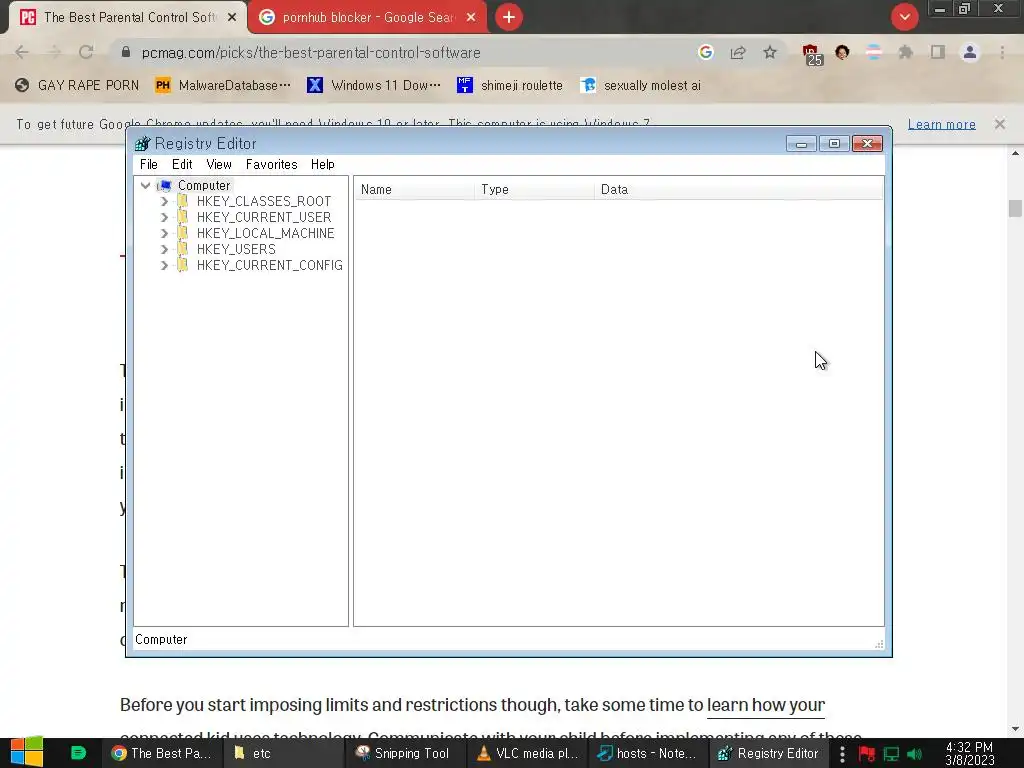This screenshot has height=768, width=1024.
Task: Collapse the Computer root node
Action: tap(146, 185)
